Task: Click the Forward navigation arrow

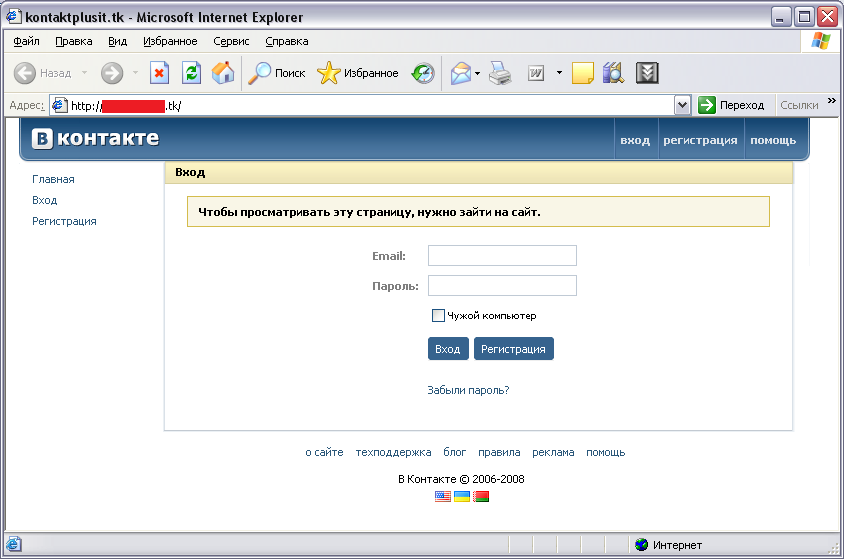Action: [x=112, y=73]
